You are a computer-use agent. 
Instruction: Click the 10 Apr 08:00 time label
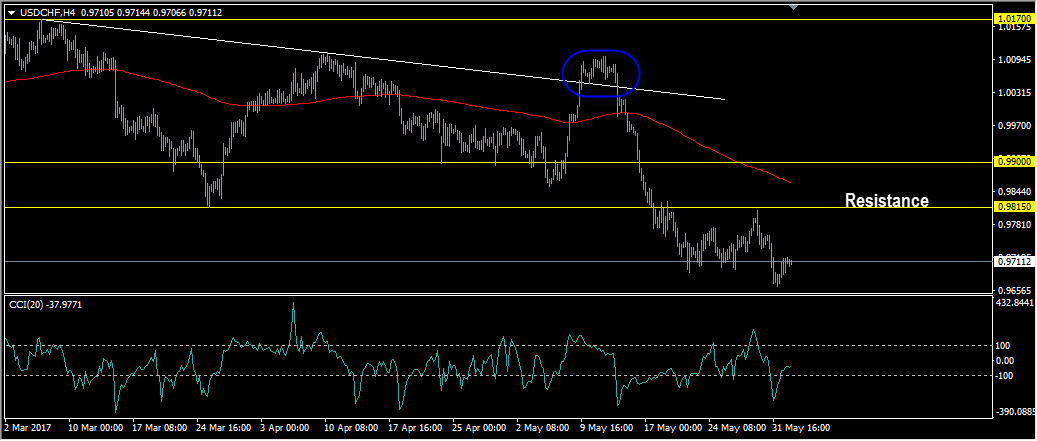351,428
